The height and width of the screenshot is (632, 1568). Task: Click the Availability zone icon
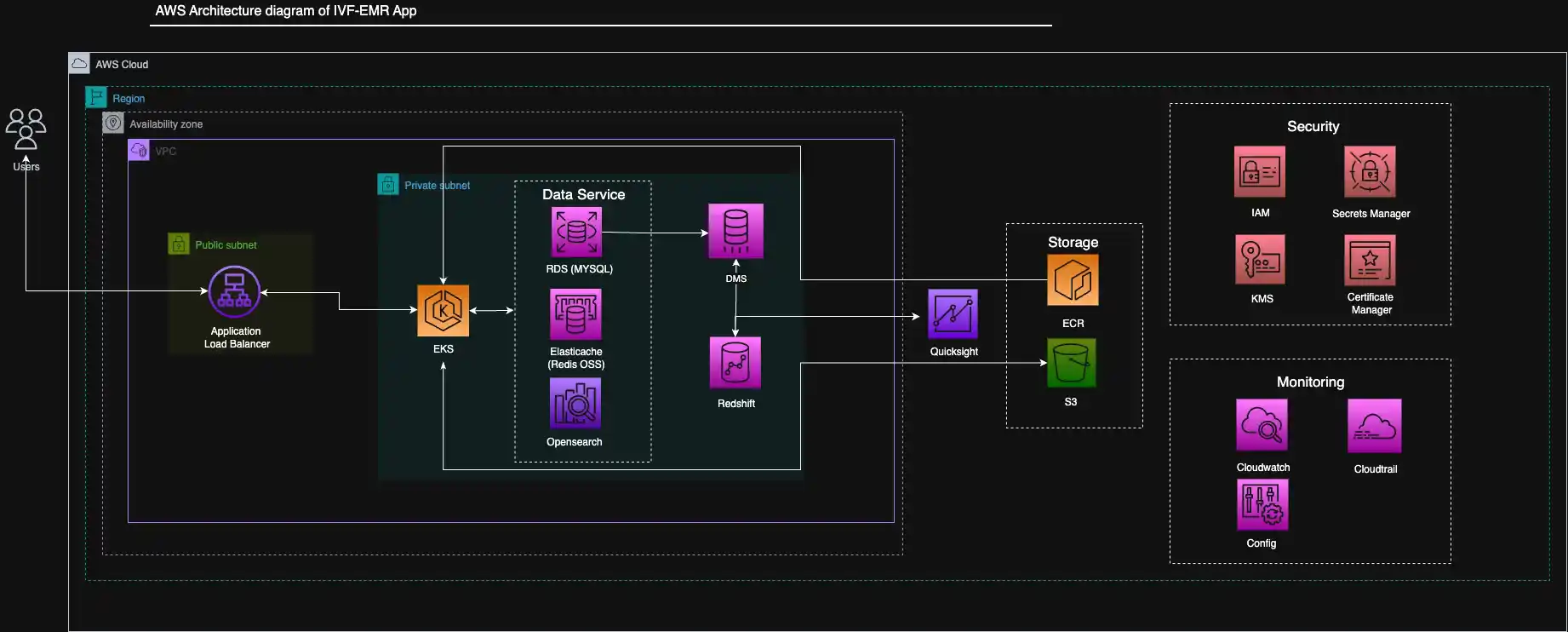pos(113,123)
